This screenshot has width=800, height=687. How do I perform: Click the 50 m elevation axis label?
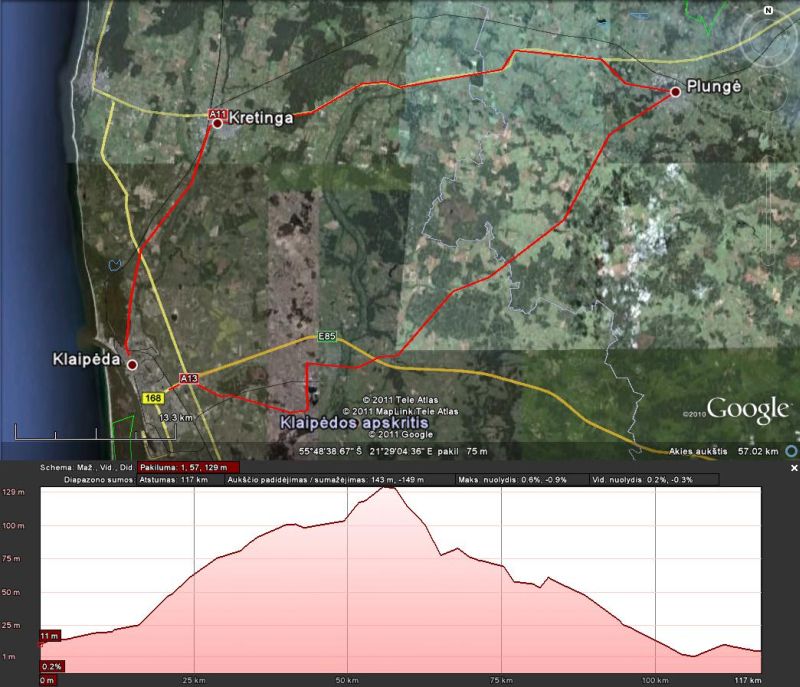(14, 592)
